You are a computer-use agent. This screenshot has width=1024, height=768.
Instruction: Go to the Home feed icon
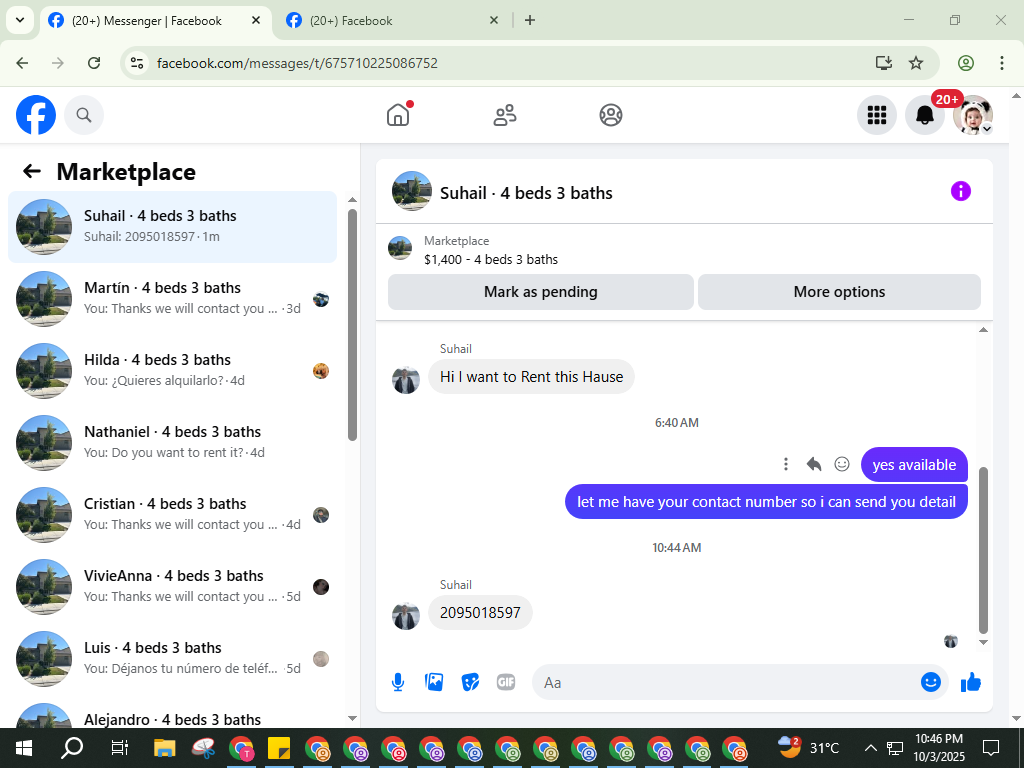point(398,115)
